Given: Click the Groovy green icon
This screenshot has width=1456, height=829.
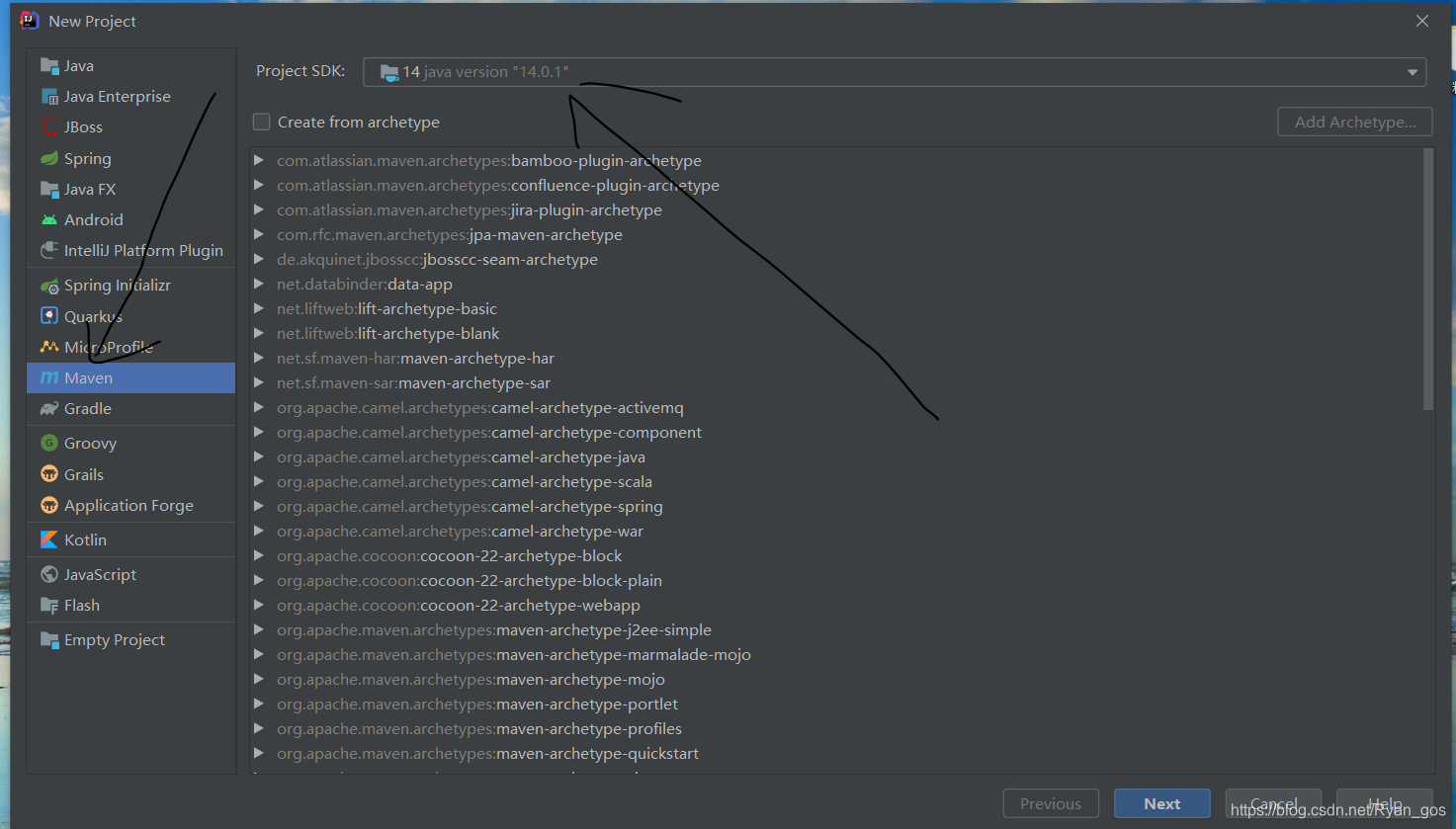Looking at the screenshot, I should (49, 444).
